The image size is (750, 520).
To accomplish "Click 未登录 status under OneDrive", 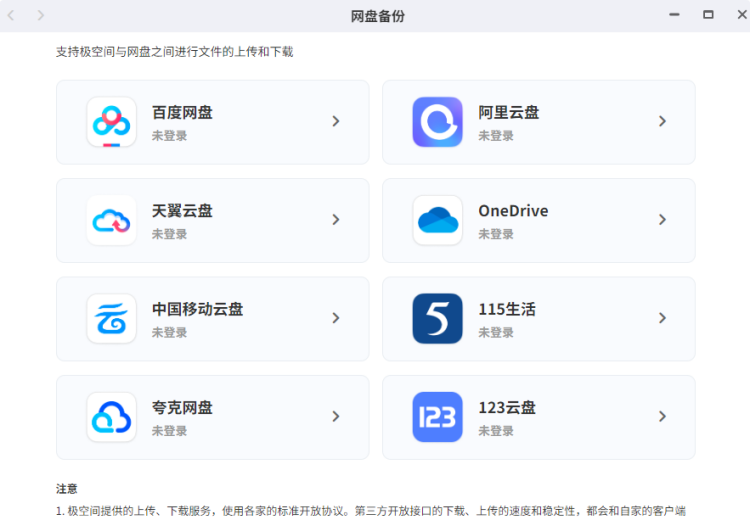I will pyautogui.click(x=496, y=234).
